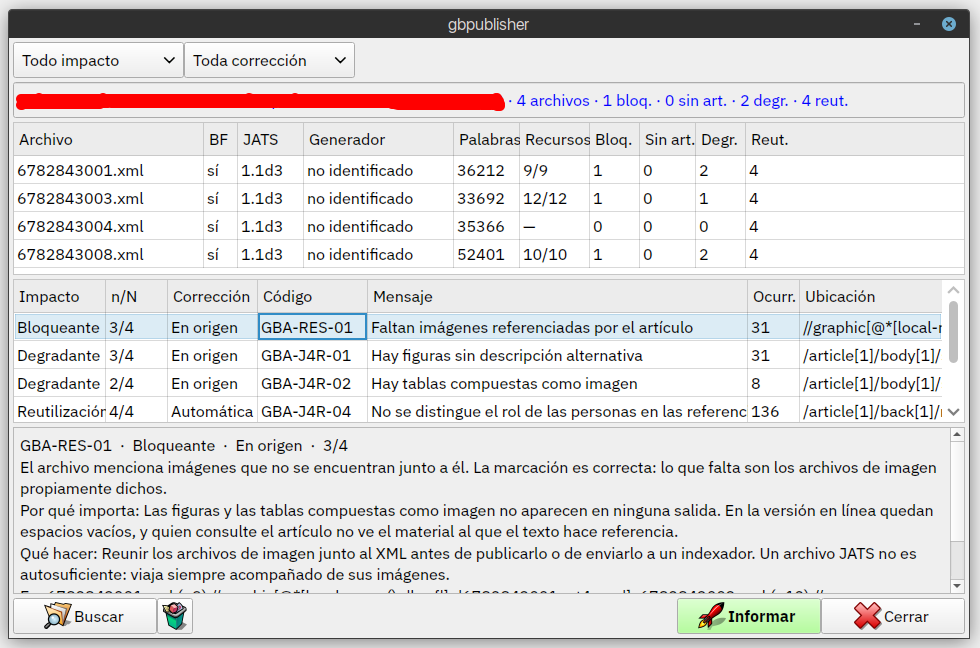Click the trash bin icon button
Viewport: 980px width, 648px height.
(175, 616)
